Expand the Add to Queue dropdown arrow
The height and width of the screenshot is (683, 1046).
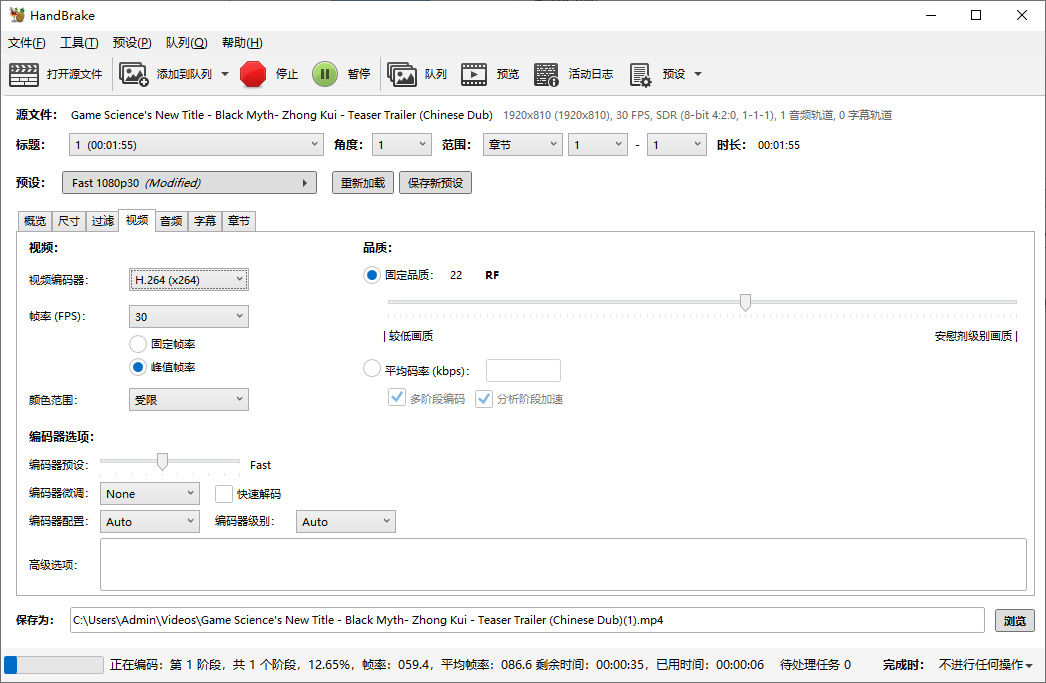click(225, 74)
